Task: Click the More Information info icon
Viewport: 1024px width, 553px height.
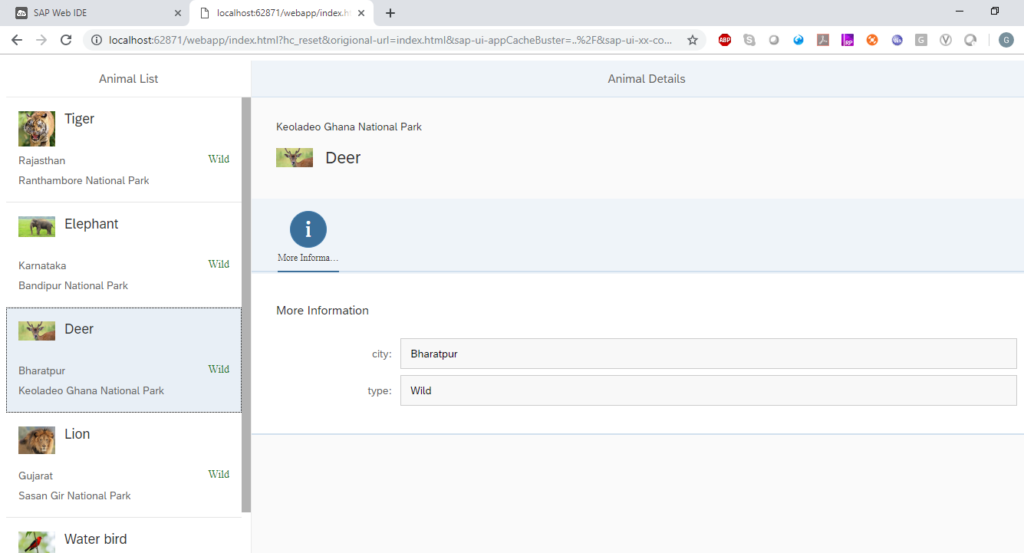Action: coord(308,229)
